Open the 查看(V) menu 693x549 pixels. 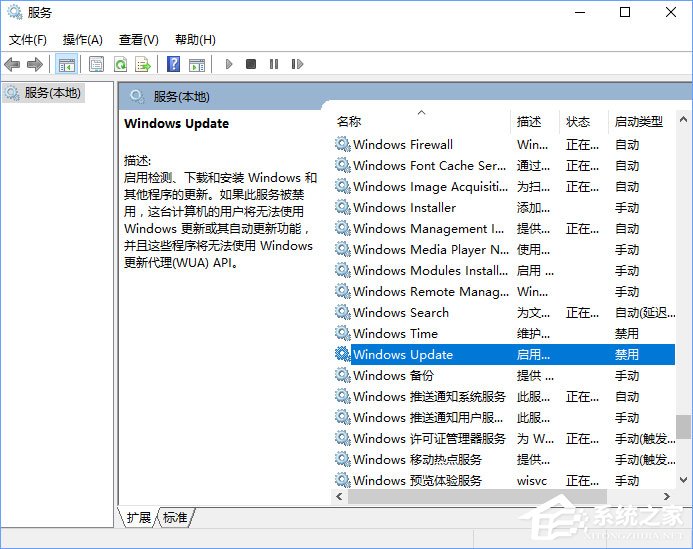(139, 40)
